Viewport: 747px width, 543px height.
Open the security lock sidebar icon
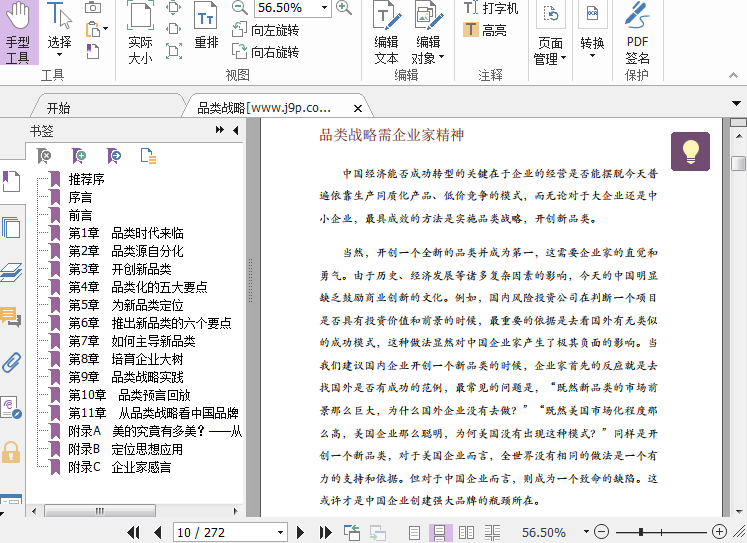(11, 452)
